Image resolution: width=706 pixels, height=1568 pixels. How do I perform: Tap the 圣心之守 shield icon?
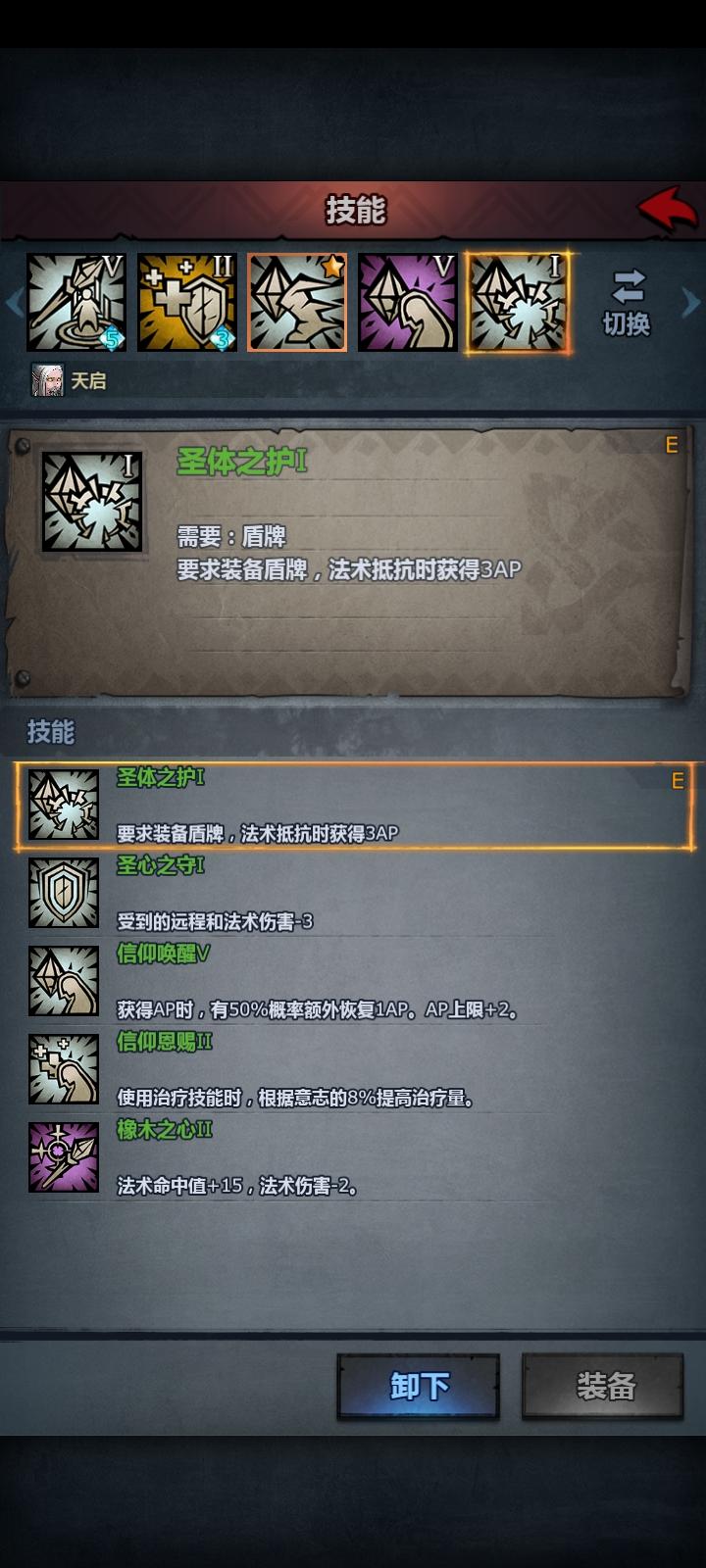[x=64, y=893]
